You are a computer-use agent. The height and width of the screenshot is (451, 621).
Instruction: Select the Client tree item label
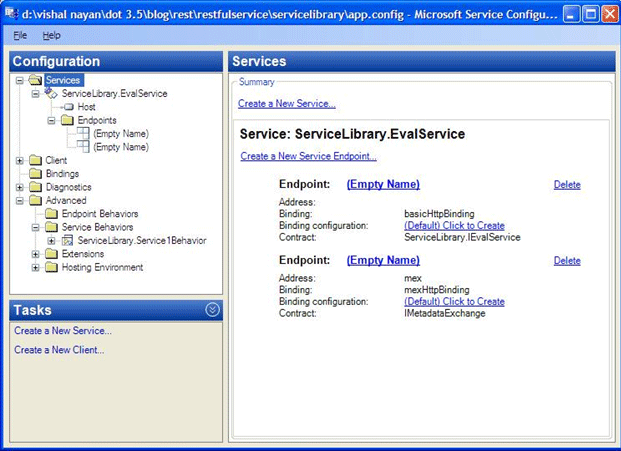point(56,160)
